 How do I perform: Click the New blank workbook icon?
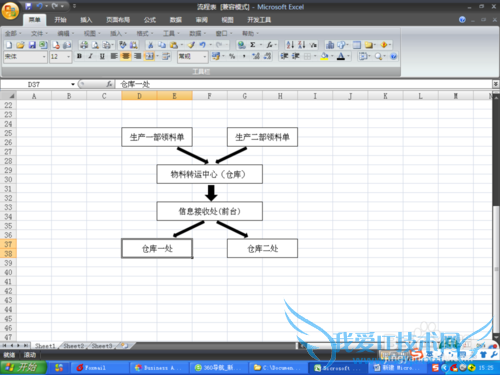click(9, 45)
